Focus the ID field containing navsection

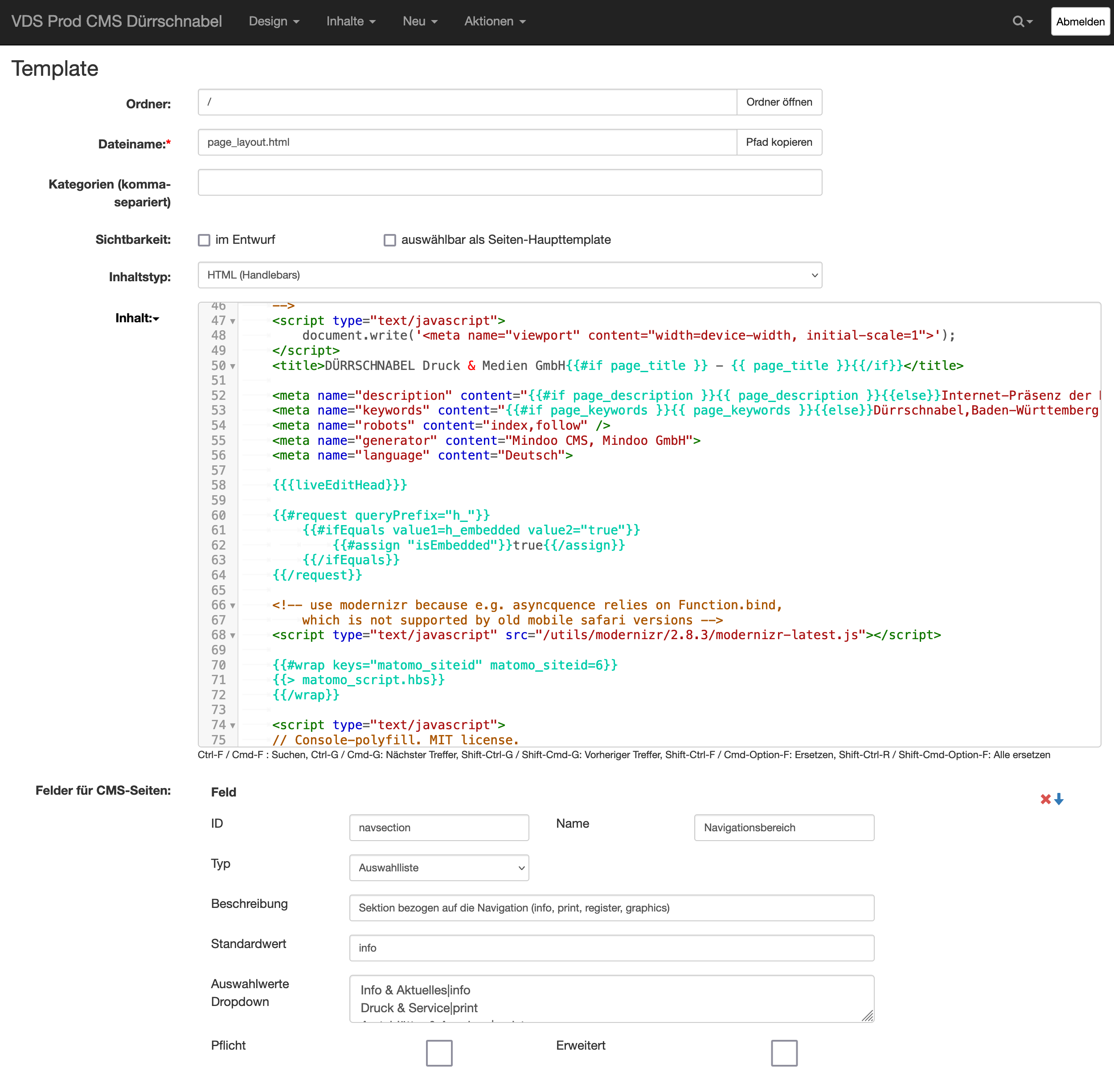pyautogui.click(x=439, y=828)
